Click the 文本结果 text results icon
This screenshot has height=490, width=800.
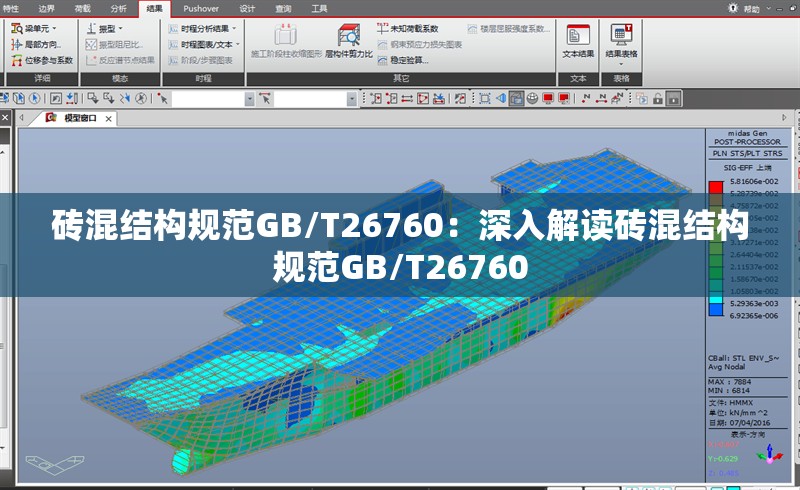[578, 40]
